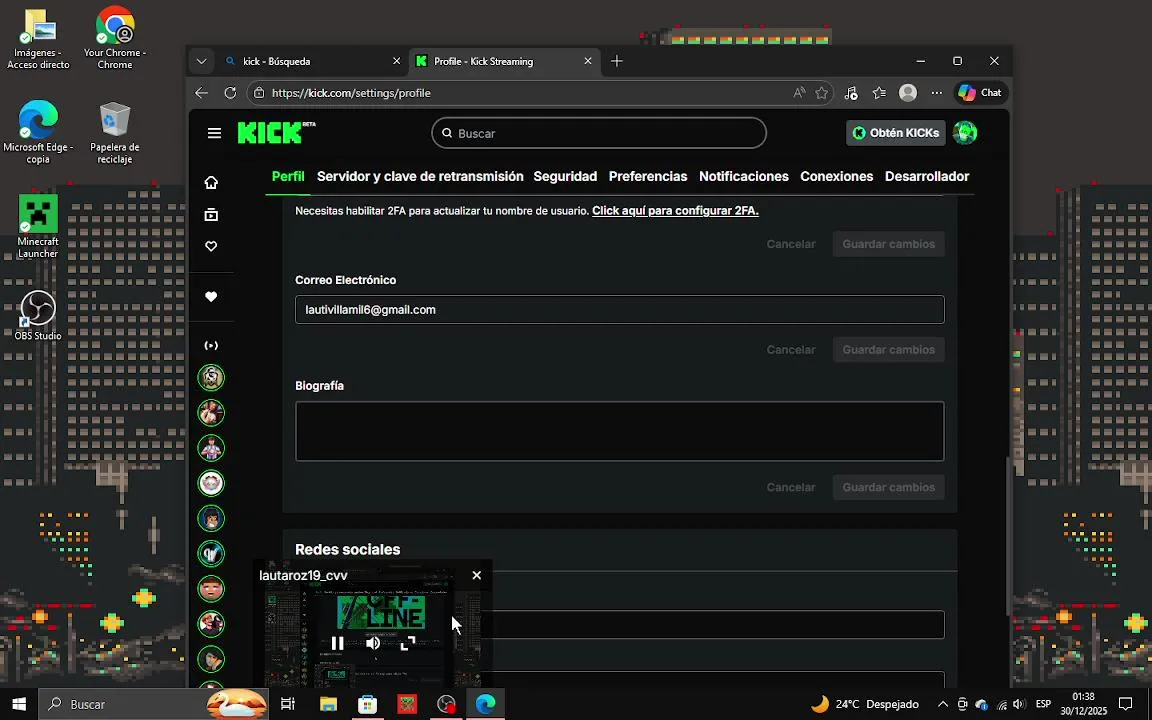Click the Windows taskbar Buscar search box

click(153, 704)
